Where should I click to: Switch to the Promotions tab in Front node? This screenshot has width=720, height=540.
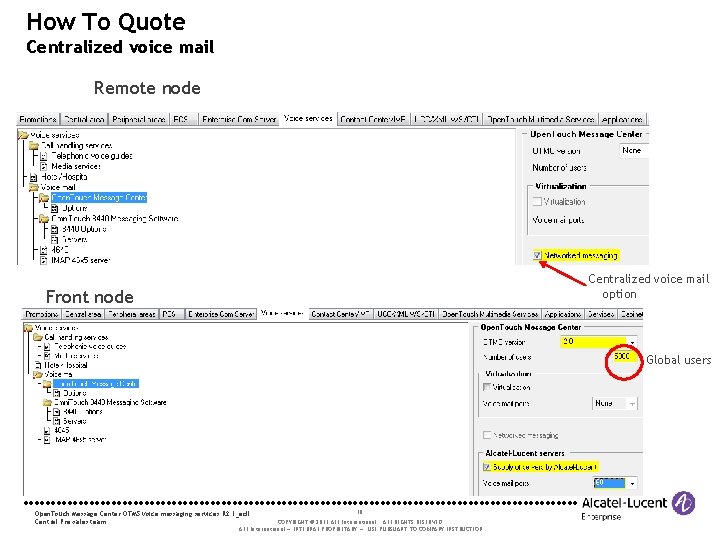pos(41,314)
